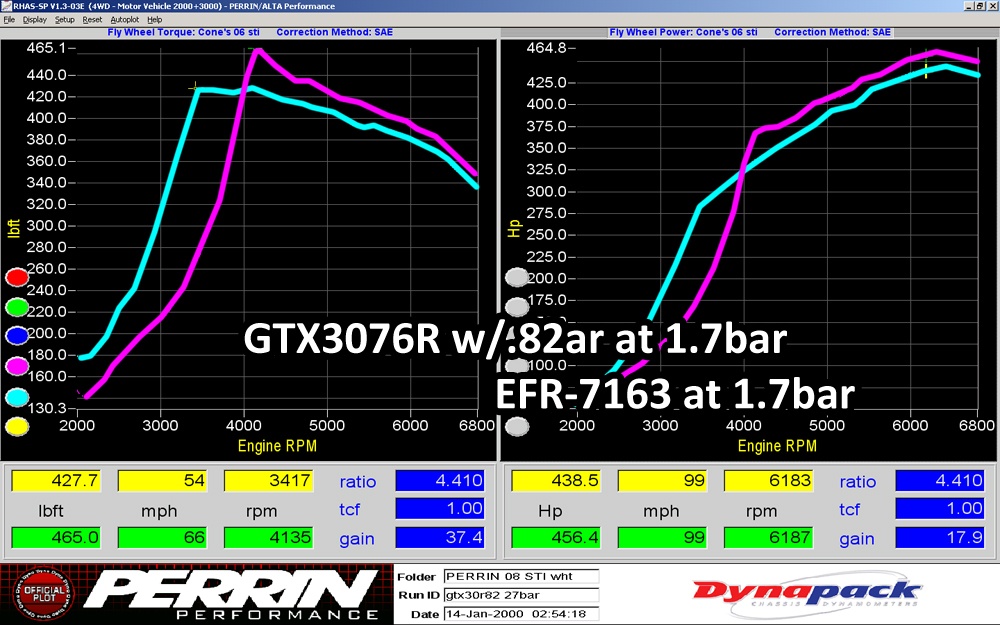Image resolution: width=1000 pixels, height=625 pixels.
Task: Click the bottom gray trace button on power graph
Action: tap(517, 426)
